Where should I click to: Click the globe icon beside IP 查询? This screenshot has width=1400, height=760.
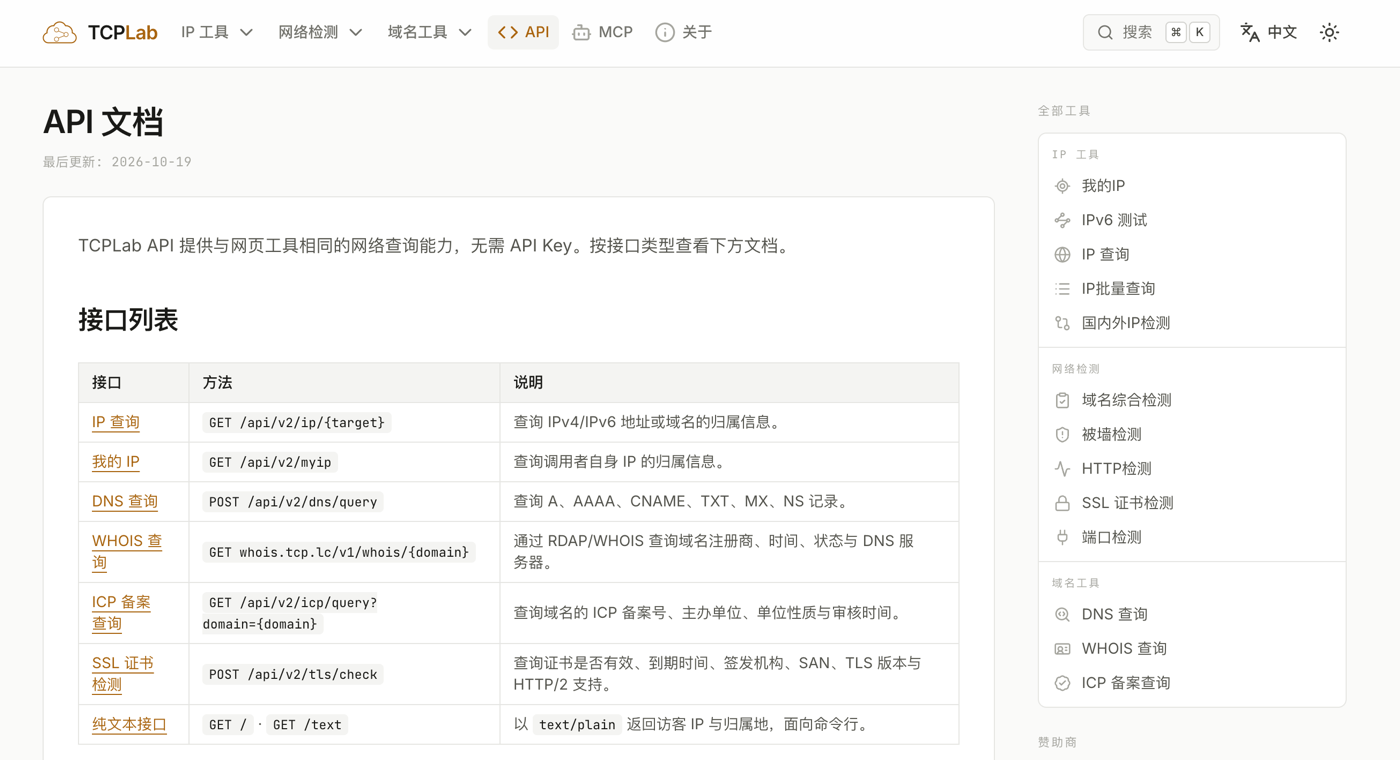click(1062, 254)
